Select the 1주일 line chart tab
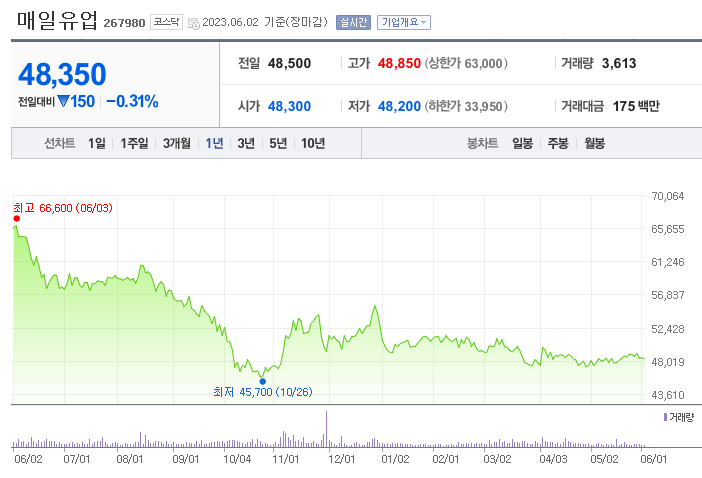 (134, 143)
